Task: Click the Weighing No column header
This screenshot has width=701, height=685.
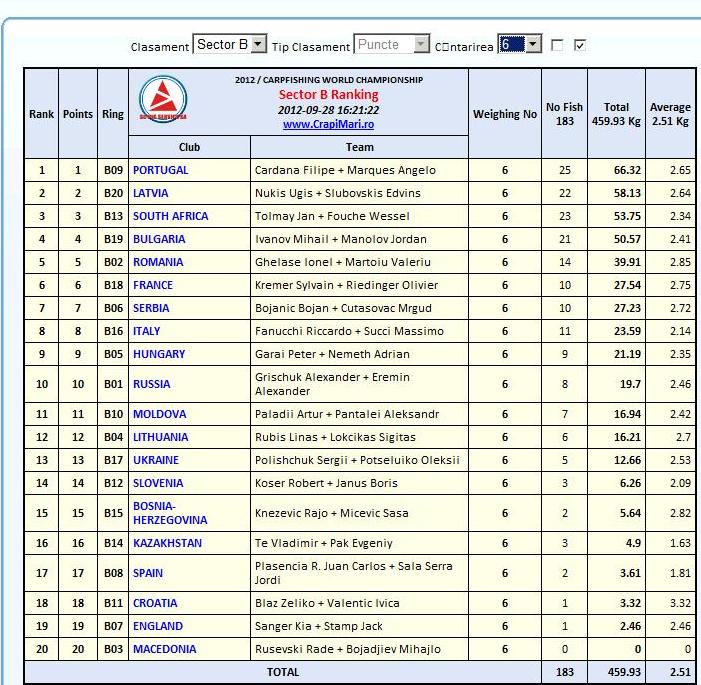Action: pos(505,114)
